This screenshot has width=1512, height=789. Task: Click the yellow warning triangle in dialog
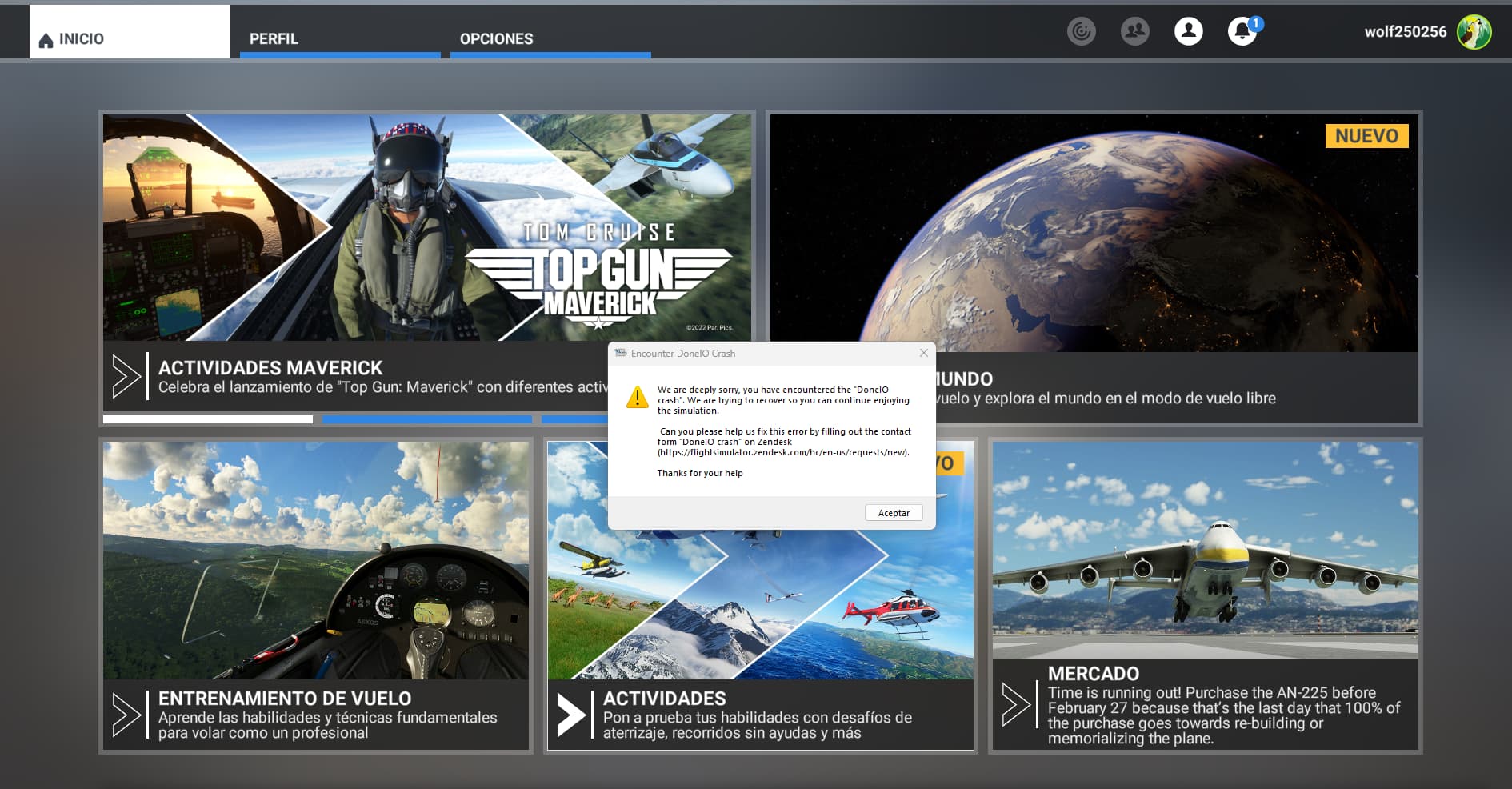pyautogui.click(x=637, y=397)
